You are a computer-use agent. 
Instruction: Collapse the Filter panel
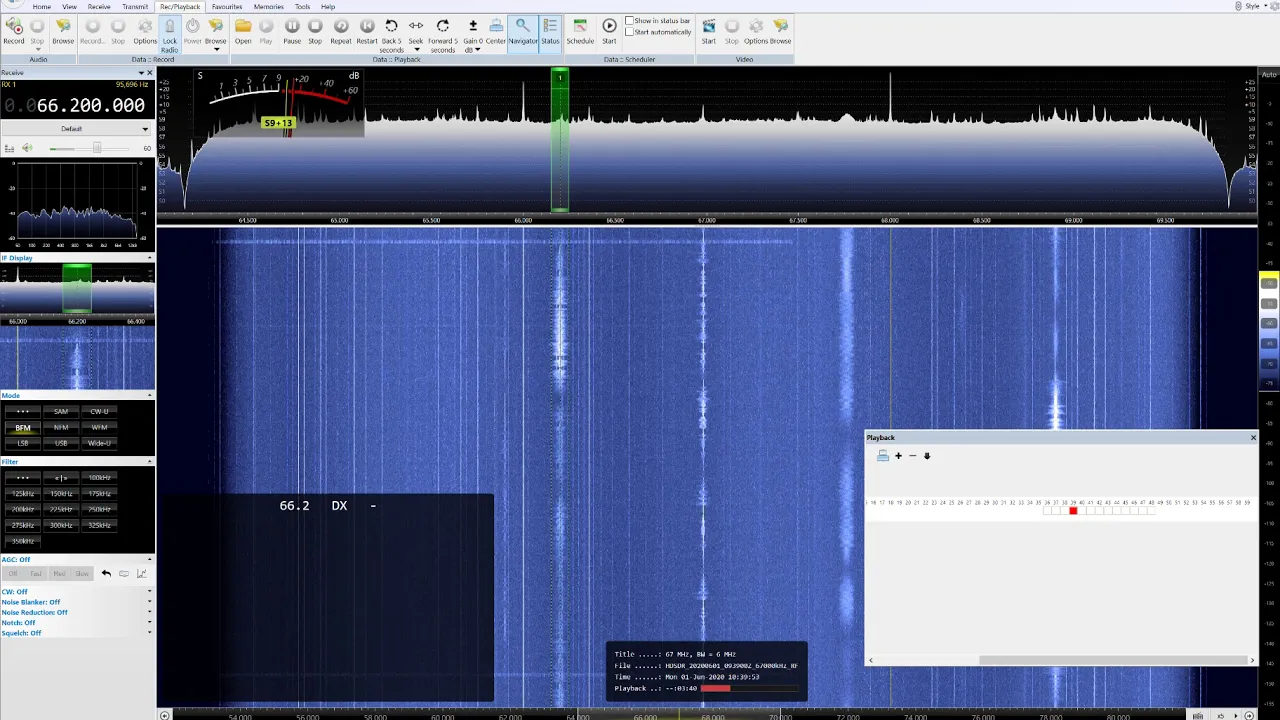[150, 462]
